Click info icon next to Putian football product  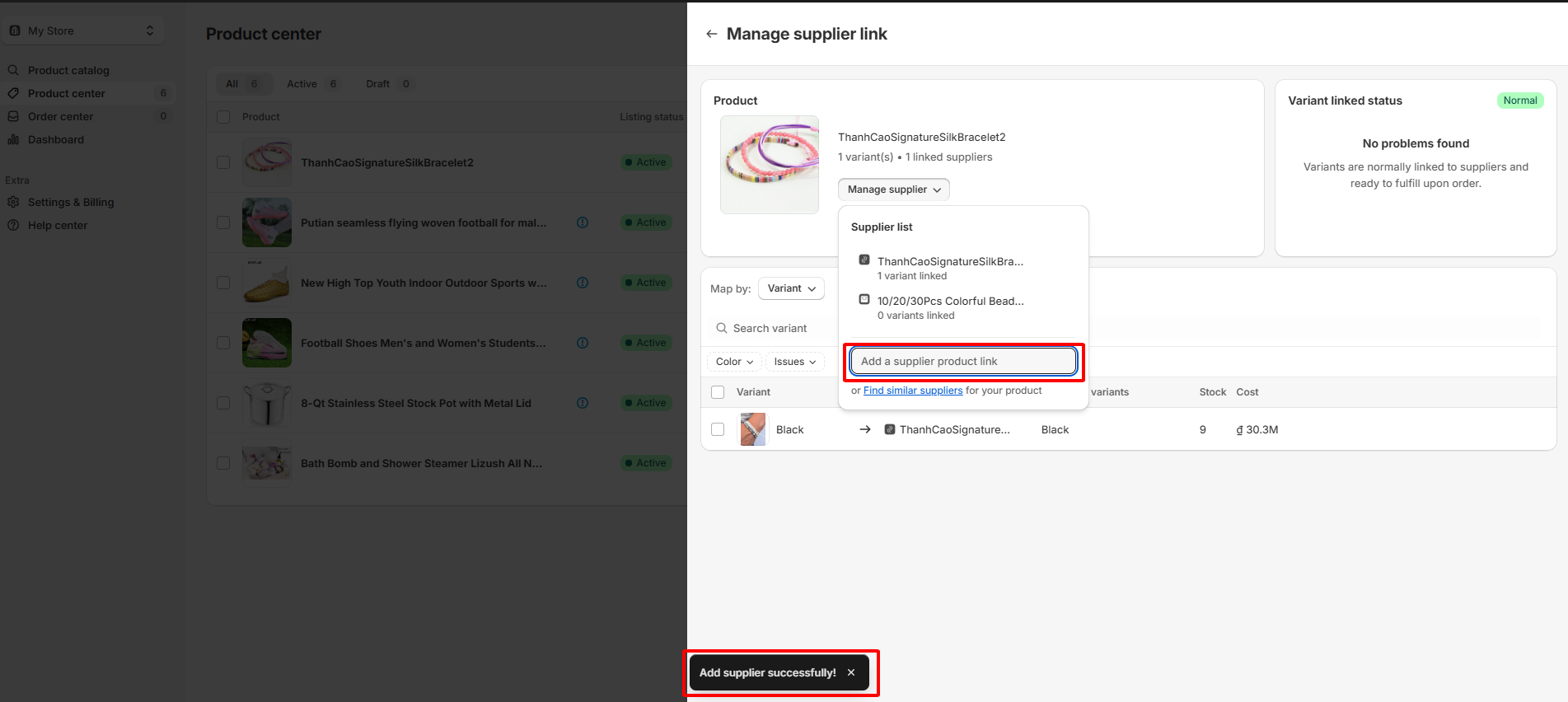click(583, 222)
